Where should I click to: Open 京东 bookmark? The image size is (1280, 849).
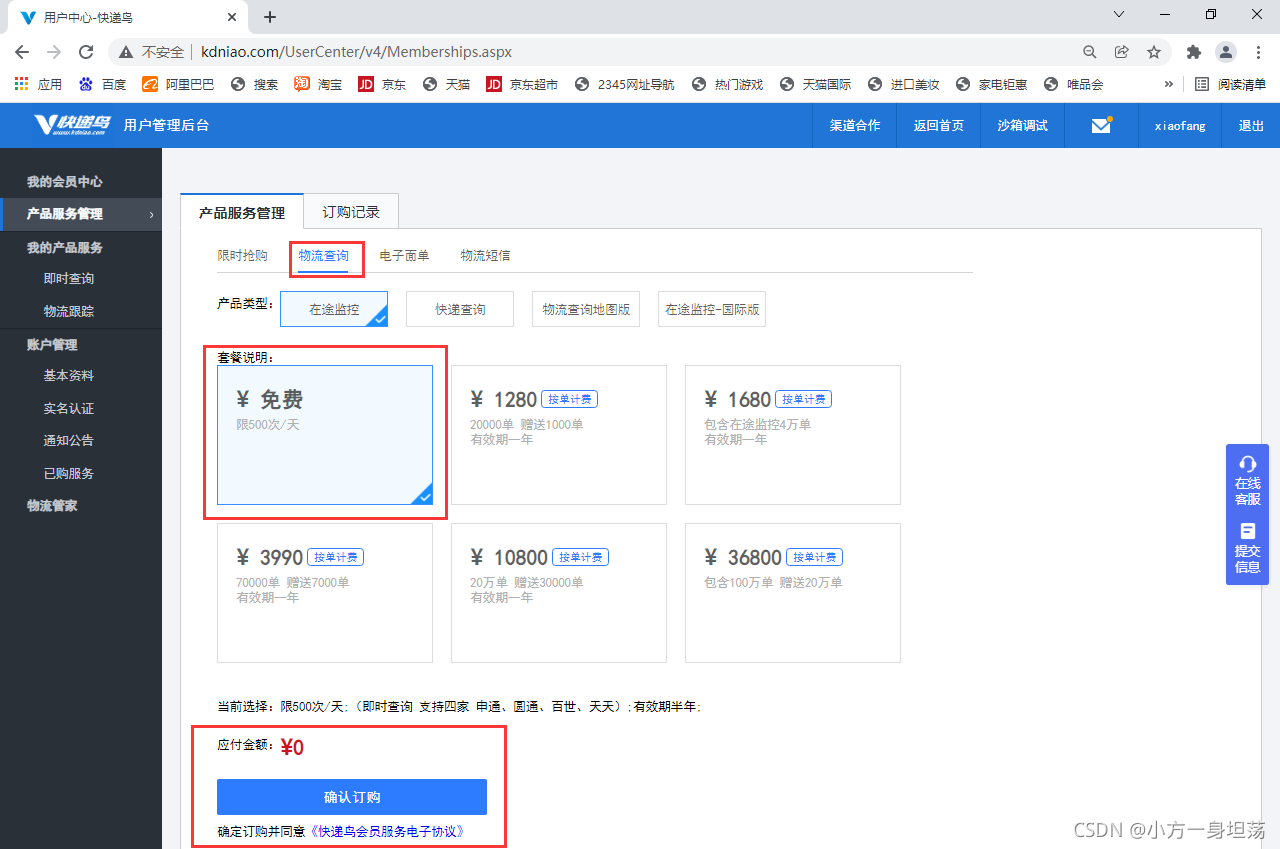click(382, 84)
